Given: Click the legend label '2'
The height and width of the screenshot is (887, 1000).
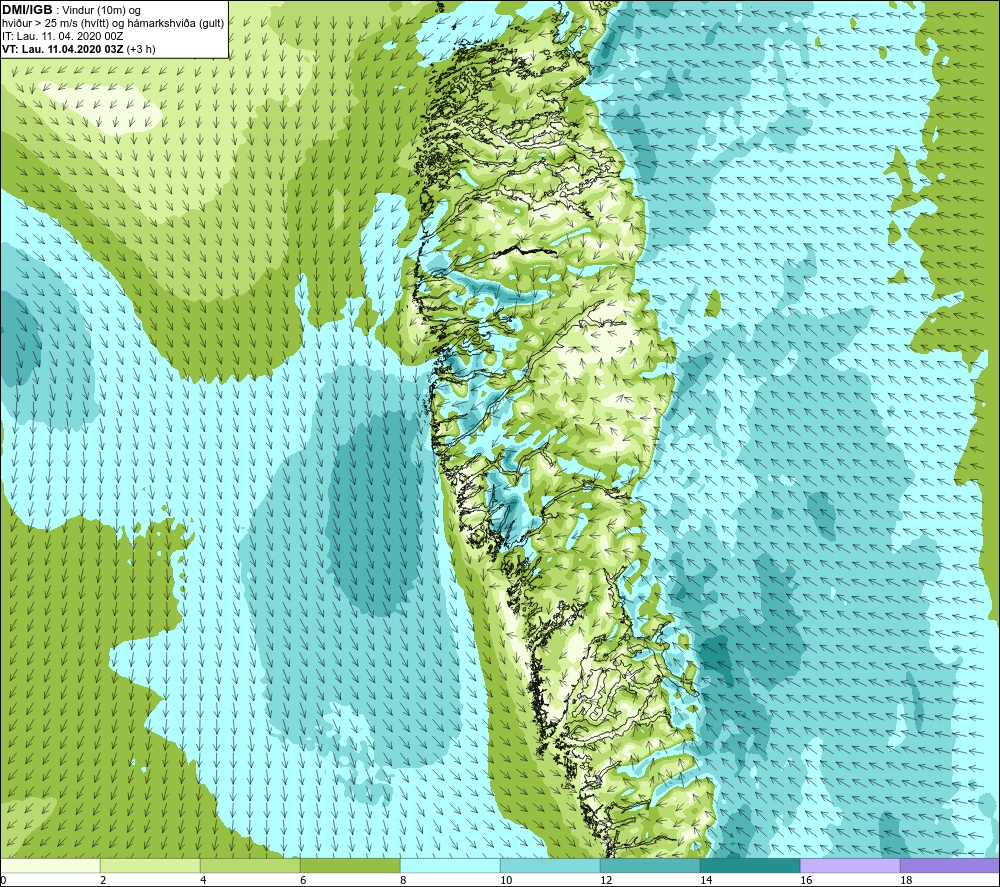Looking at the screenshot, I should [103, 880].
